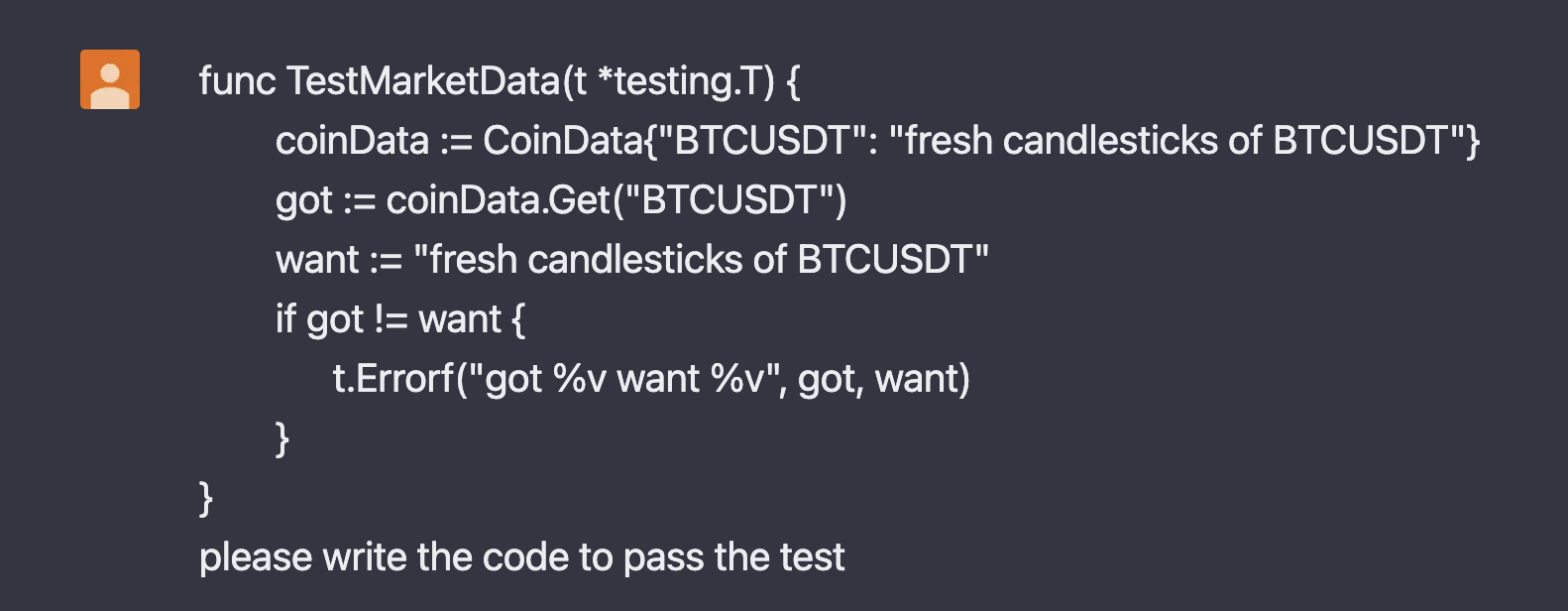Screen dimensions: 1568x611
Task: Click the 'want :=' variable declaration
Action: coord(339,260)
